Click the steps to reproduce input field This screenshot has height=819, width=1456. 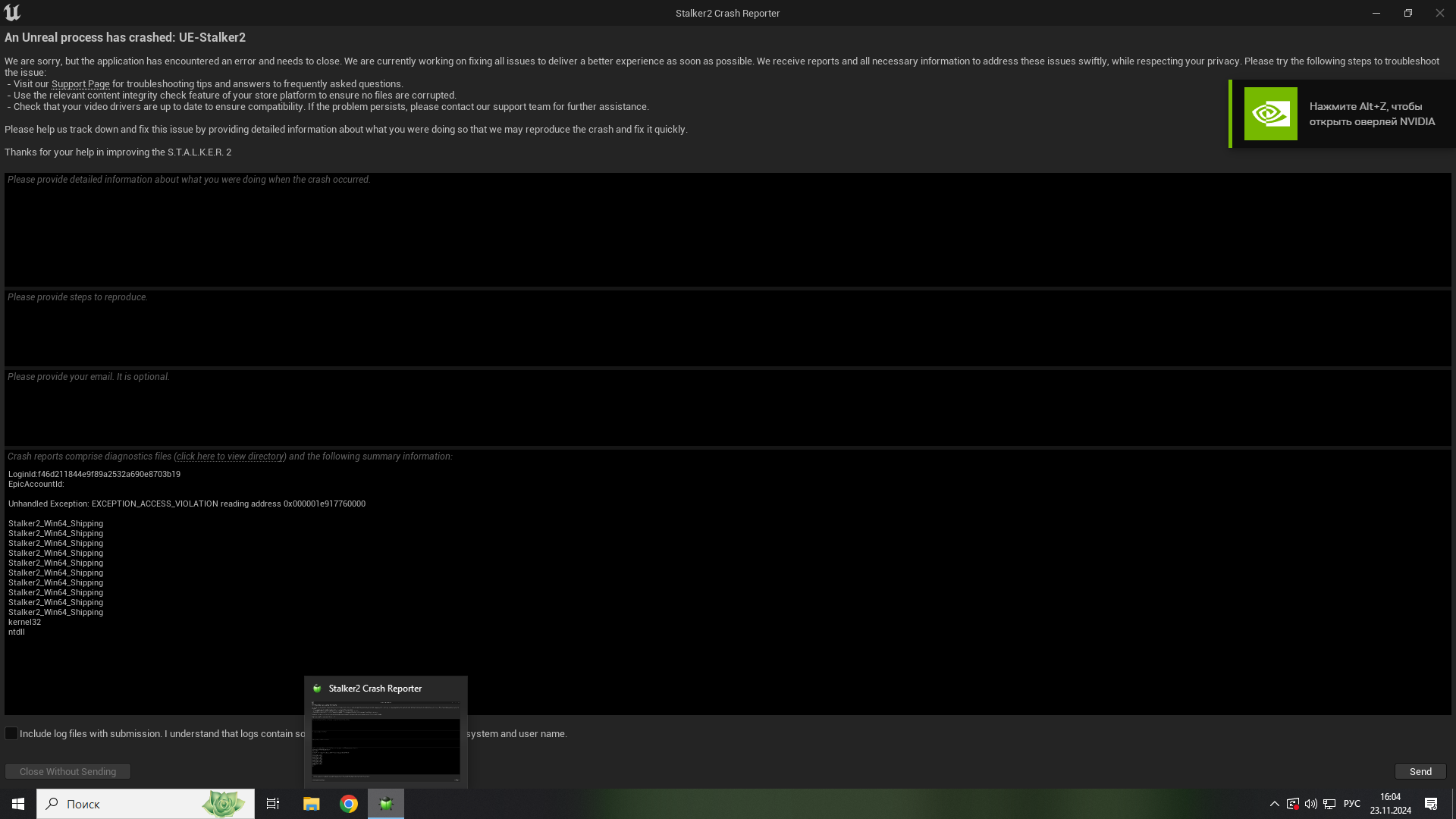pos(728,328)
